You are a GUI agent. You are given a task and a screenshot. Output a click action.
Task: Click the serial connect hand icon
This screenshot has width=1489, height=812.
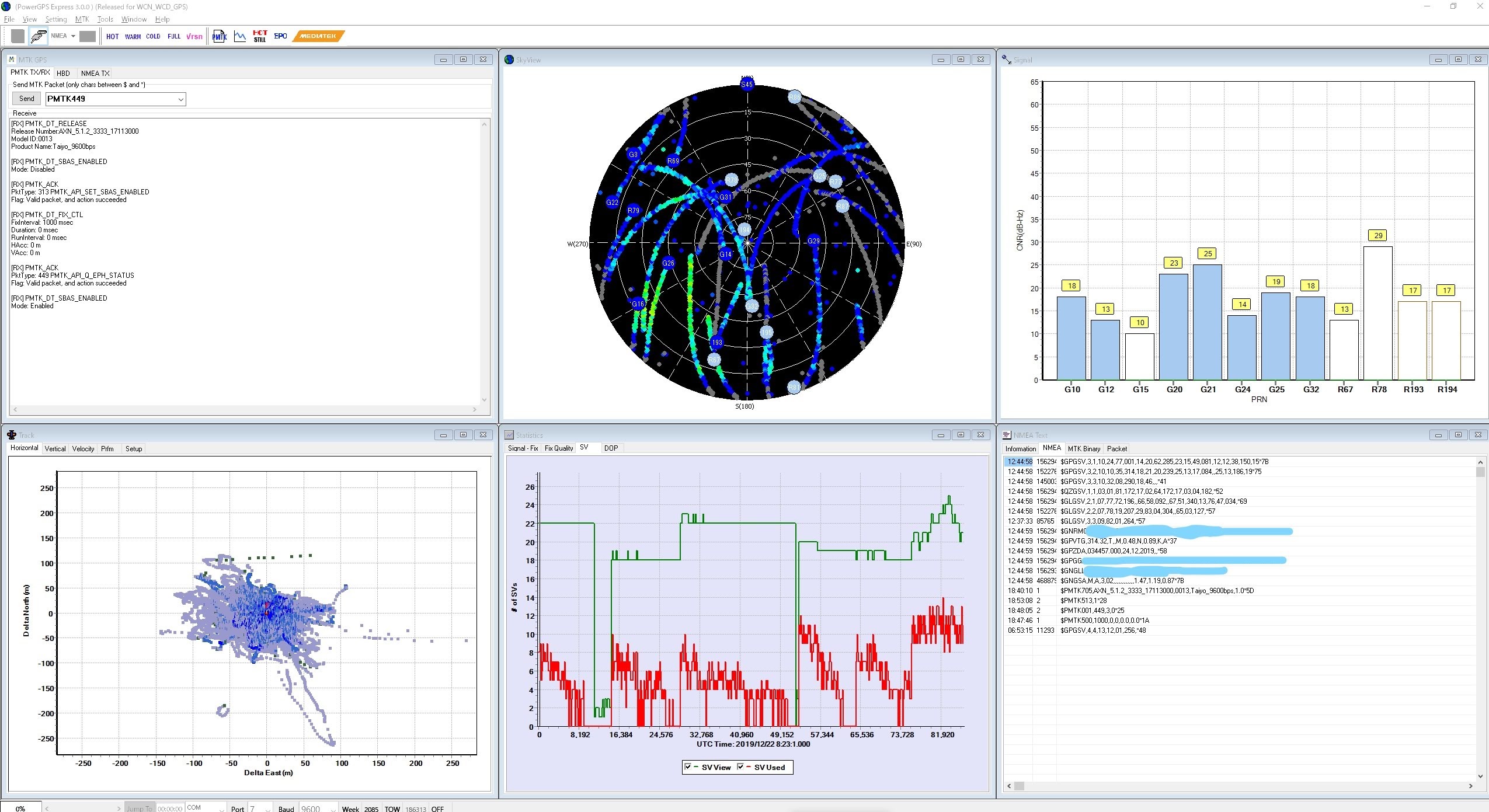coord(39,36)
